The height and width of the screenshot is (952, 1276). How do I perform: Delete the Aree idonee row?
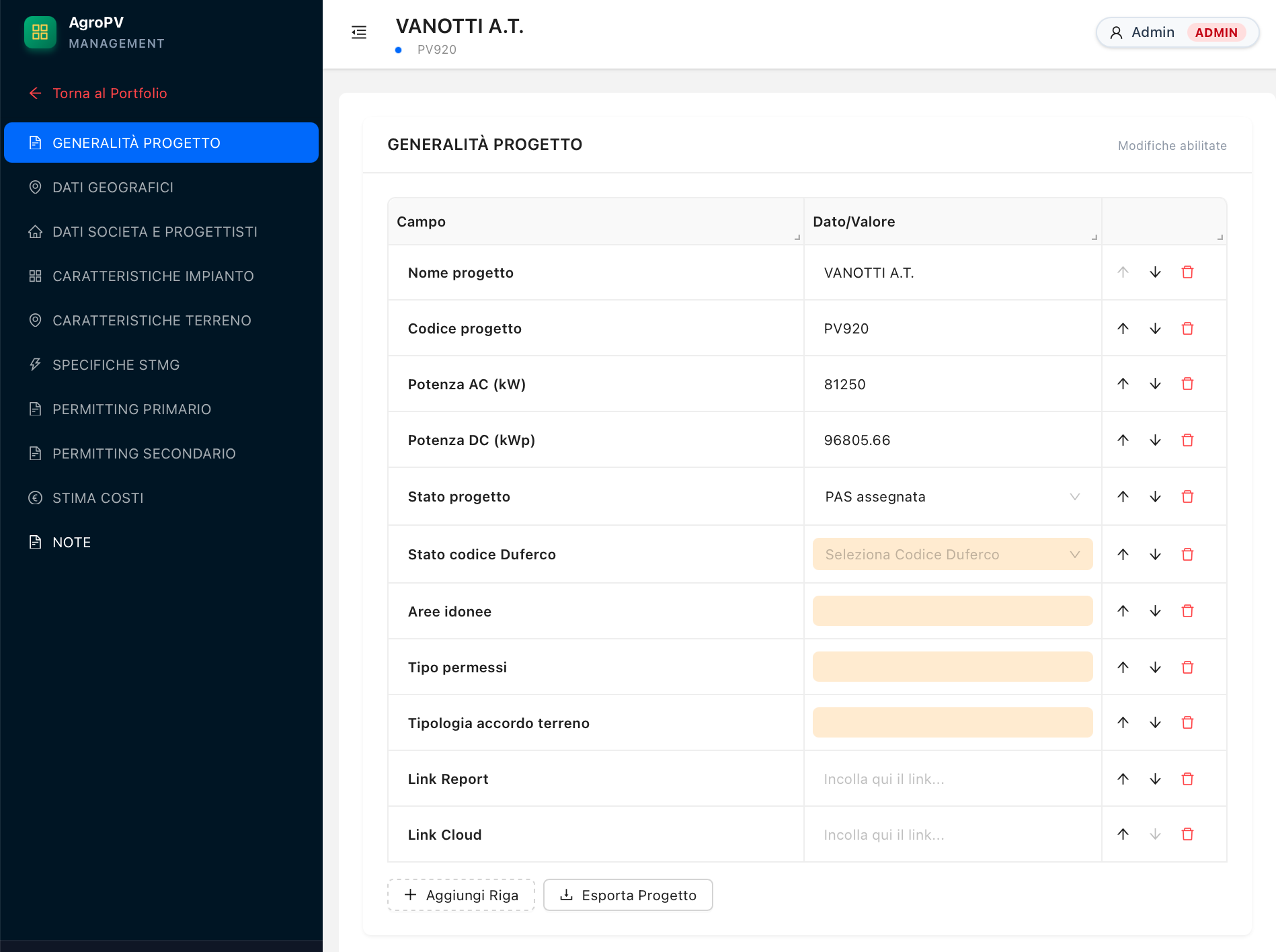1187,610
